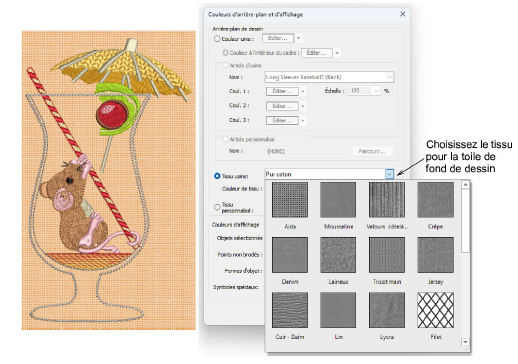This screenshot has width=518, height=364.
Task: Select the Tissu personnalisé radio button
Action: click(x=217, y=207)
